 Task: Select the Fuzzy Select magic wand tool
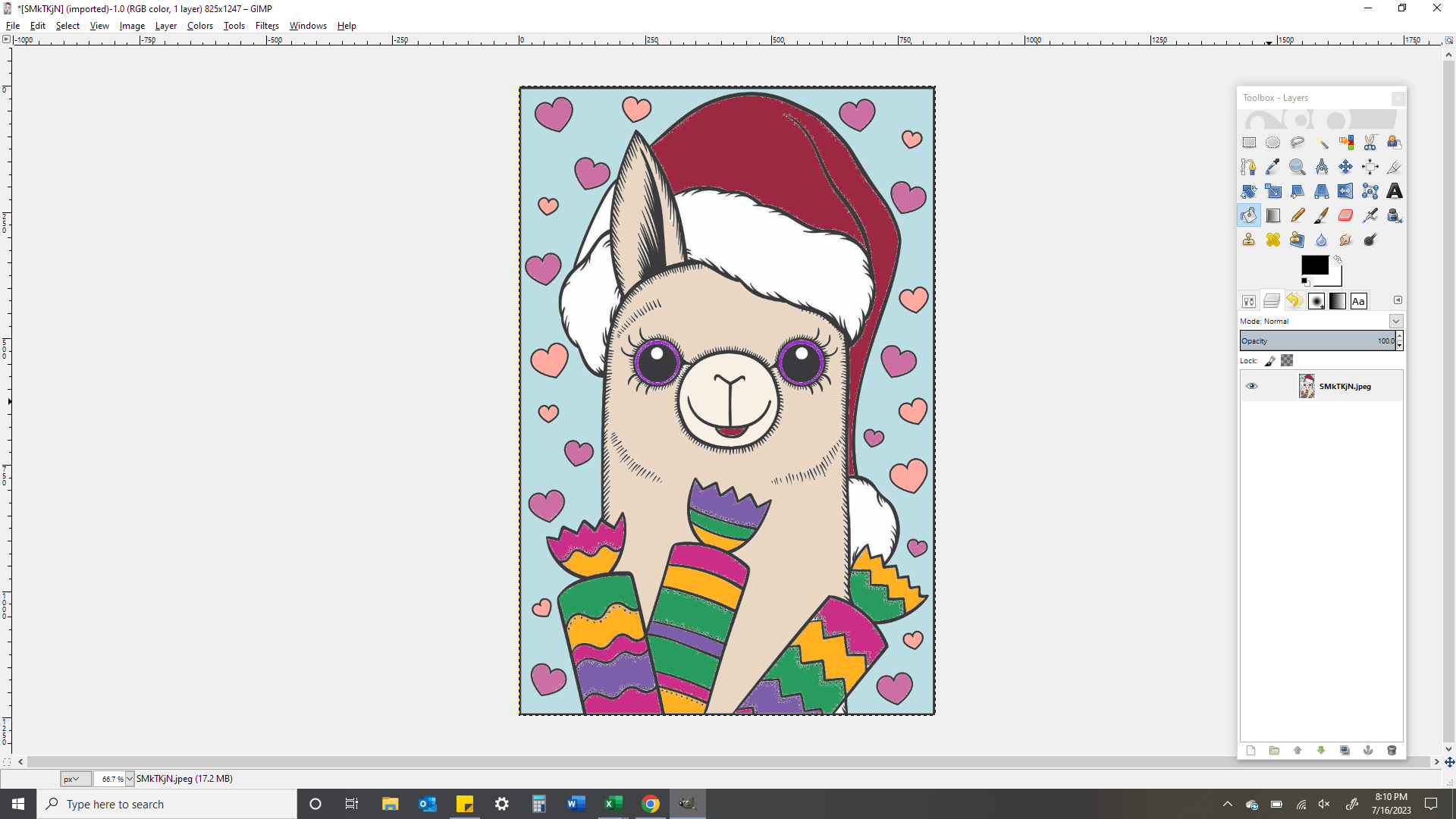tap(1322, 143)
